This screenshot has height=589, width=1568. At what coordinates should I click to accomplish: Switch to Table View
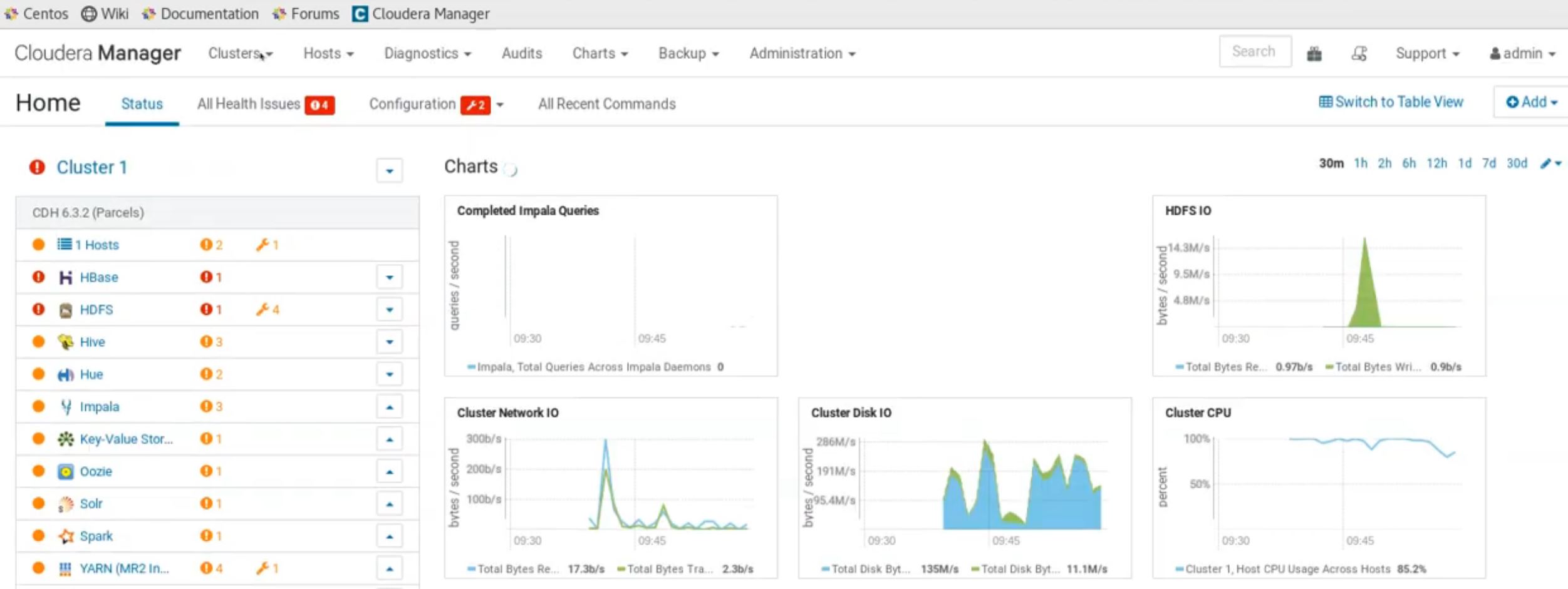coord(1391,102)
